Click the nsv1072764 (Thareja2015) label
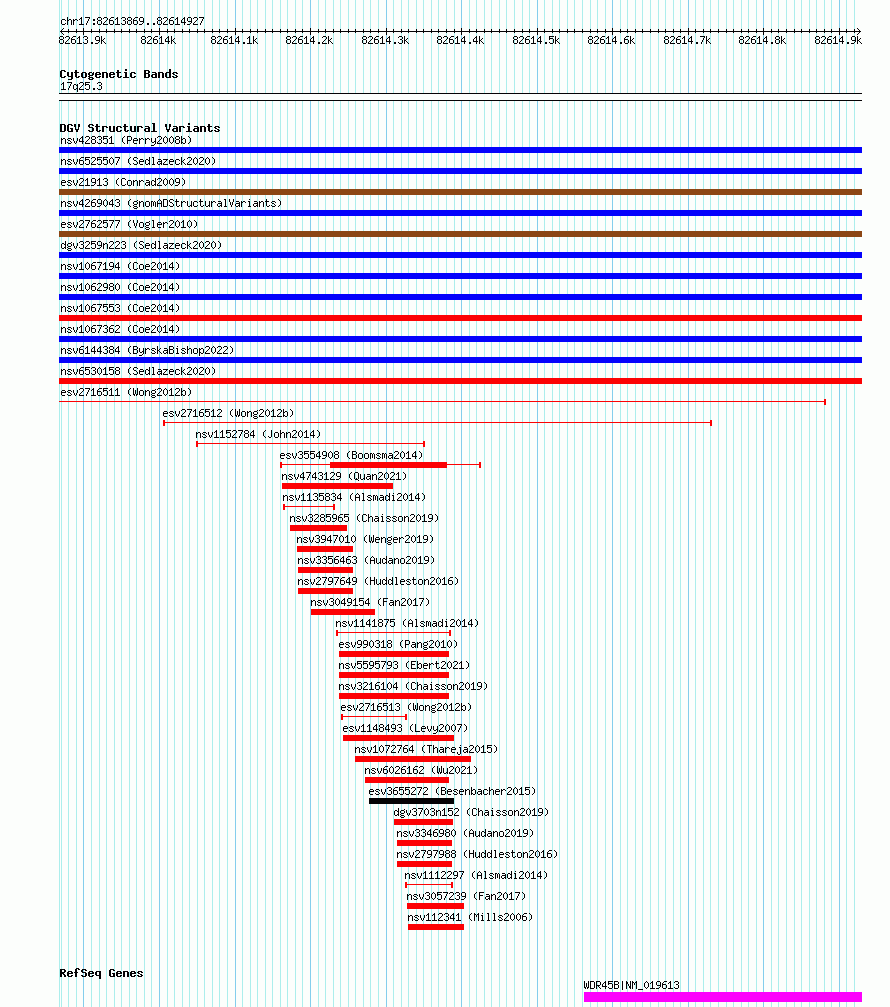This screenshot has width=890, height=1007. tap(426, 749)
